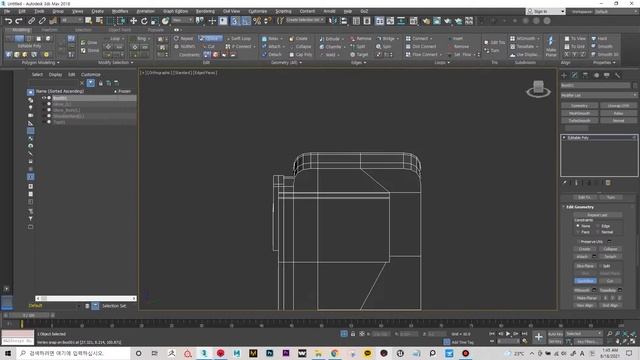Open the Create panel plus tab
Screen dimensions: 640x360
pos(564,75)
